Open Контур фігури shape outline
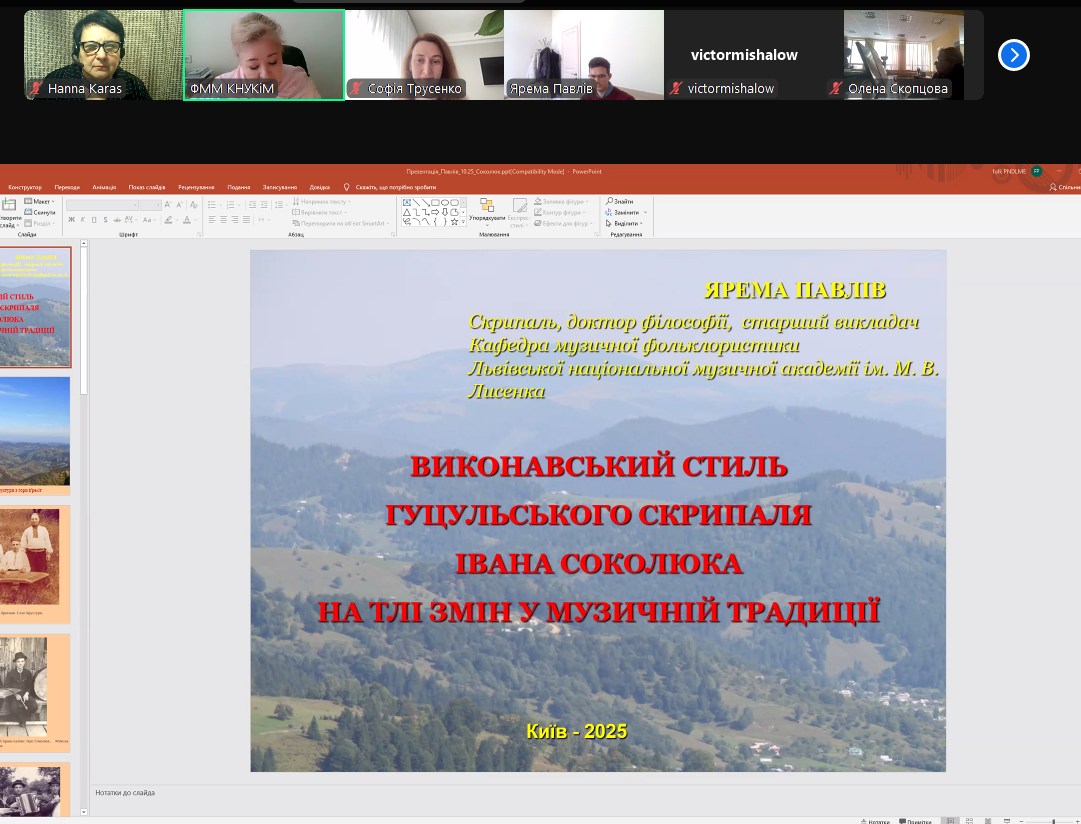The width and height of the screenshot is (1081, 824). pos(559,212)
